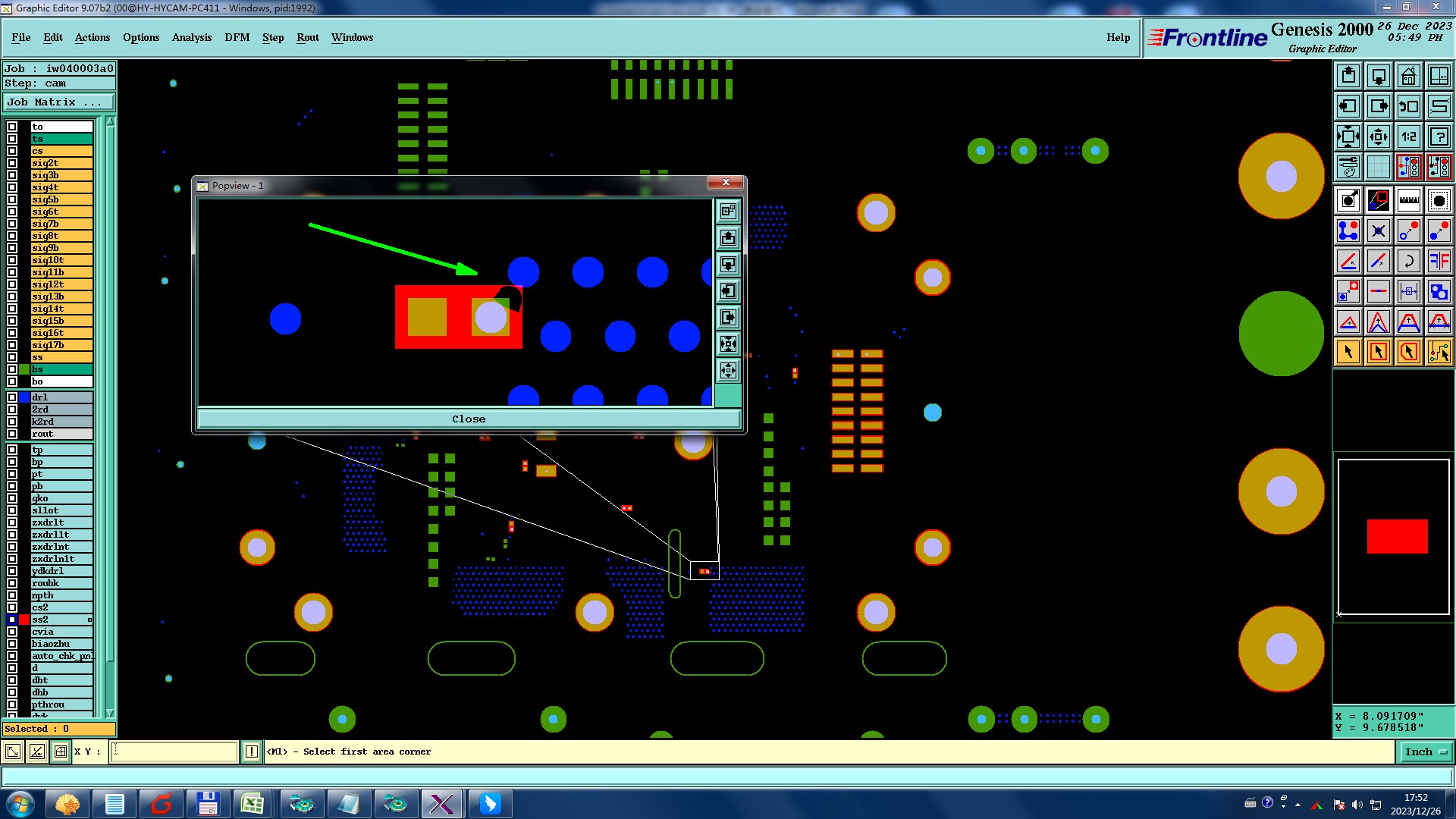Select the rectangle selection pointer tool
Image resolution: width=1456 pixels, height=819 pixels.
coord(1379,352)
